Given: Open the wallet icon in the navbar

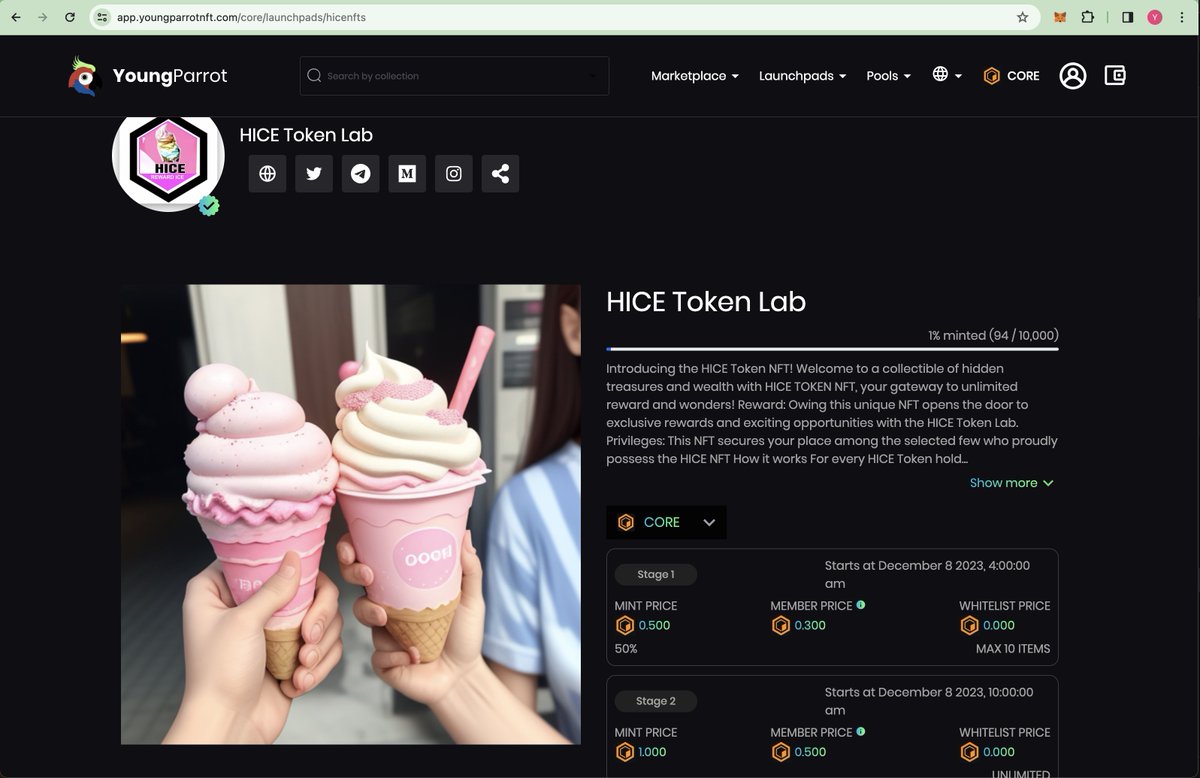Looking at the screenshot, I should click(x=1114, y=75).
